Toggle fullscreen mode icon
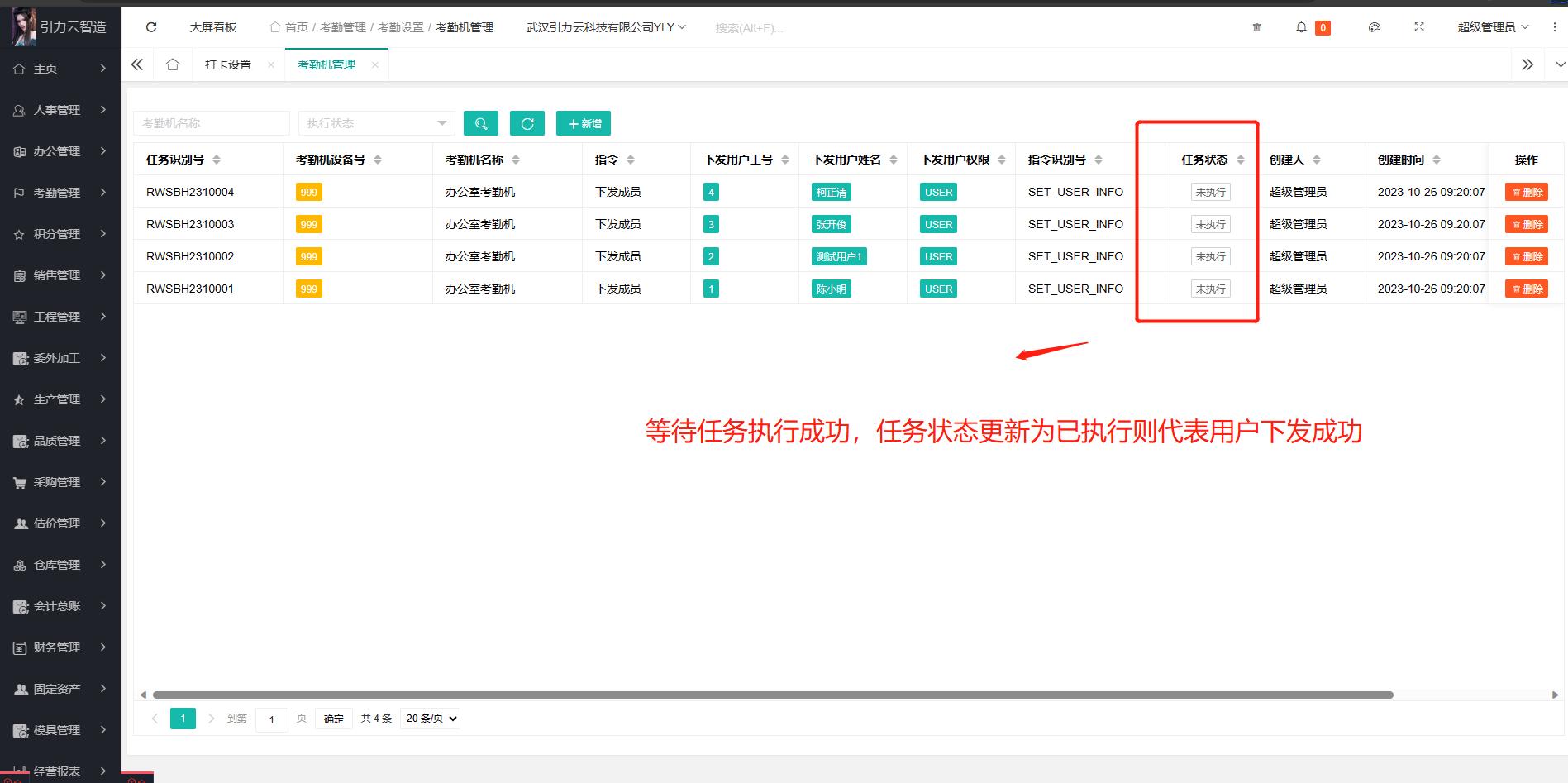This screenshot has height=783, width=1568. (1419, 27)
